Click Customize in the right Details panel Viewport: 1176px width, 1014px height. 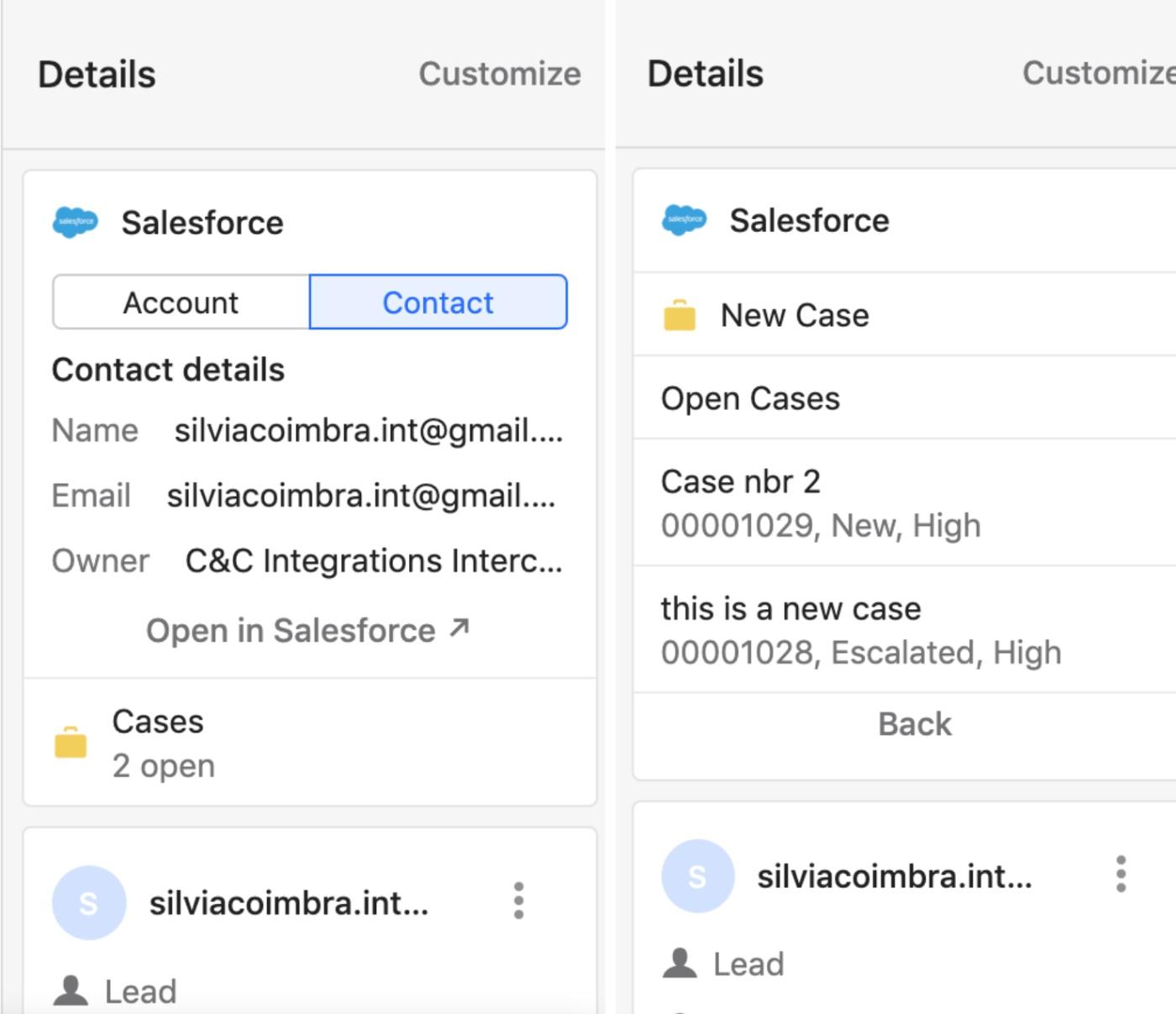coord(1099,73)
